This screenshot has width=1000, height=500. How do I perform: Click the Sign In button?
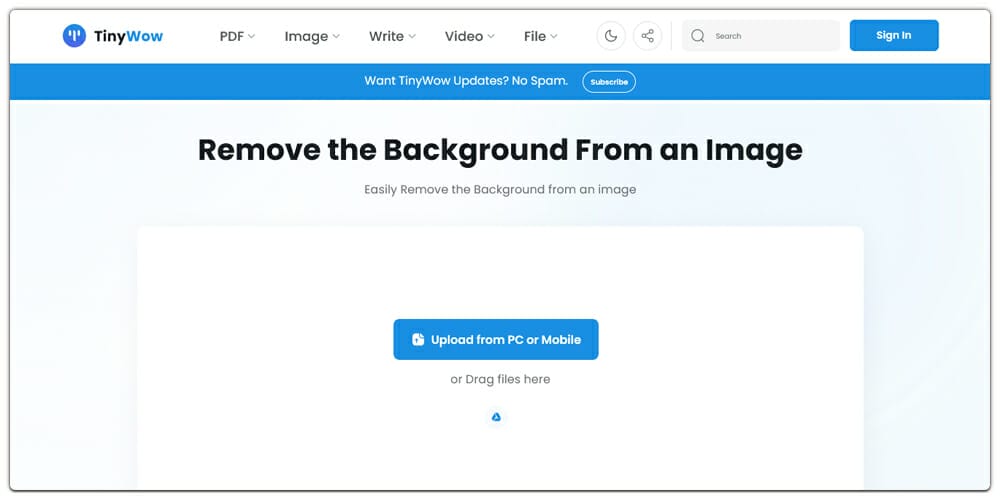(x=893, y=35)
